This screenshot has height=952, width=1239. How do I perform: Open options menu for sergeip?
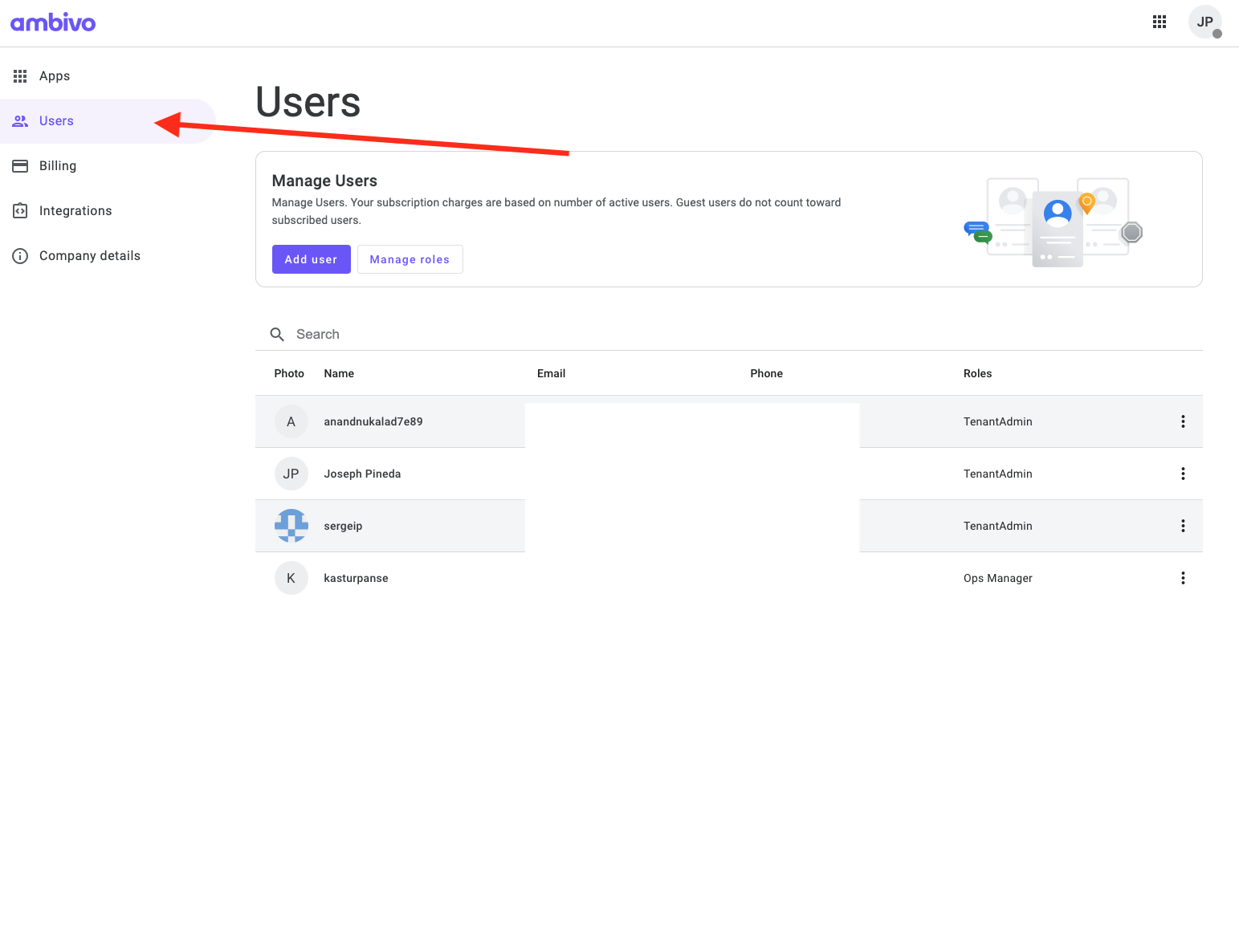[1182, 526]
